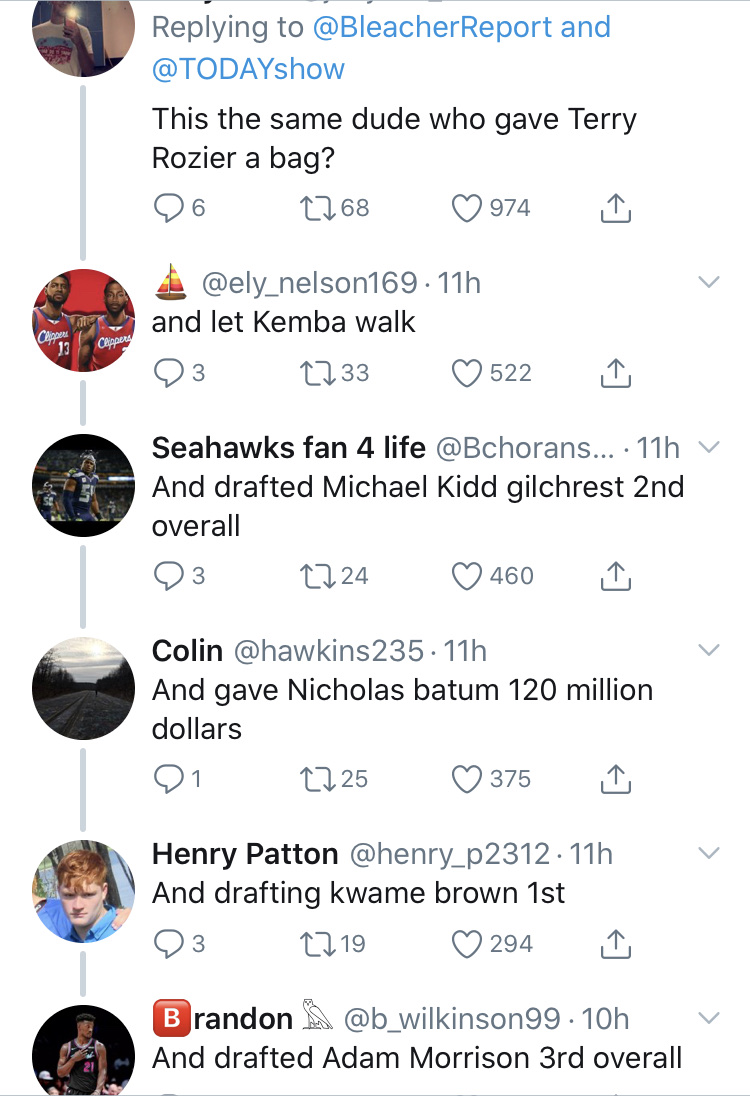This screenshot has width=750, height=1096.
Task: Like the Michael Kidd Gilchrist tweet
Action: (x=467, y=576)
